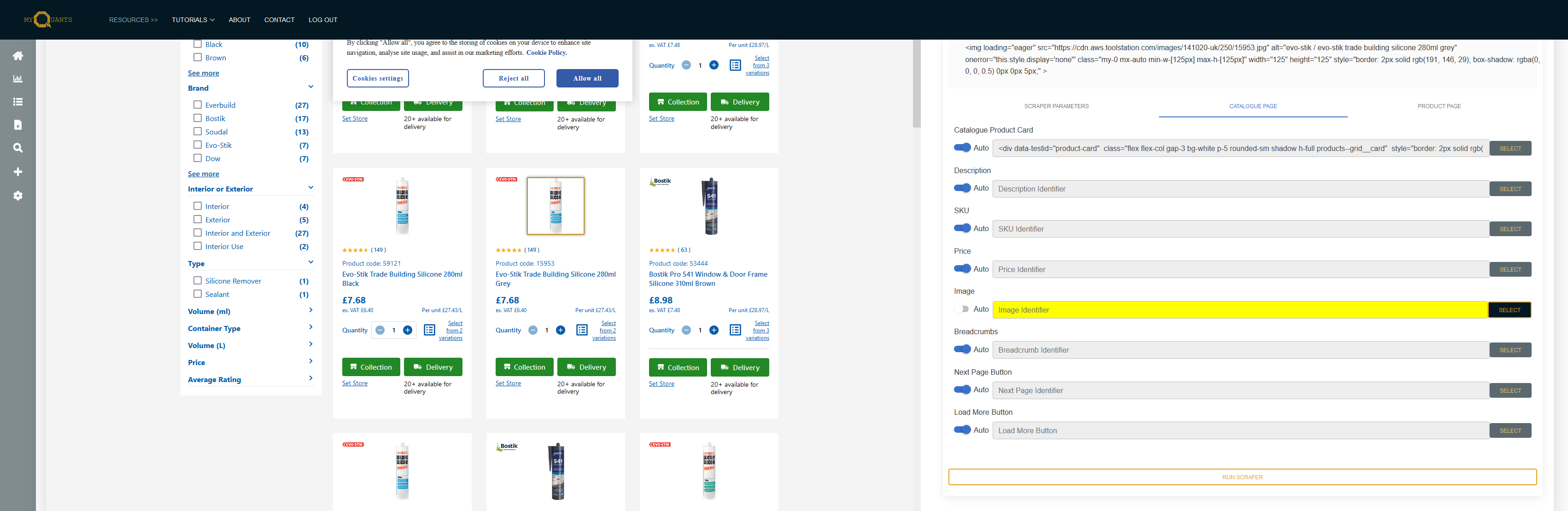Click Allow all cookies button

click(587, 78)
